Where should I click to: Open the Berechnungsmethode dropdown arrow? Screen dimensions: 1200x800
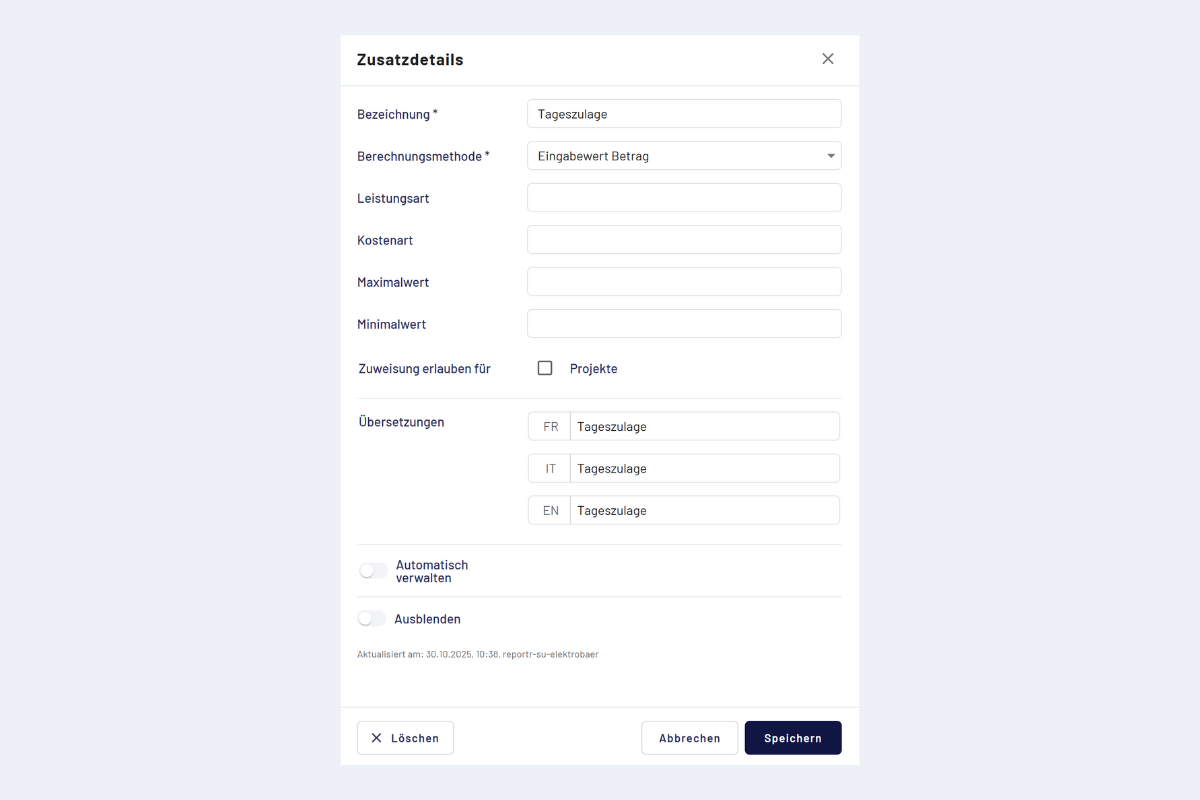pos(831,156)
